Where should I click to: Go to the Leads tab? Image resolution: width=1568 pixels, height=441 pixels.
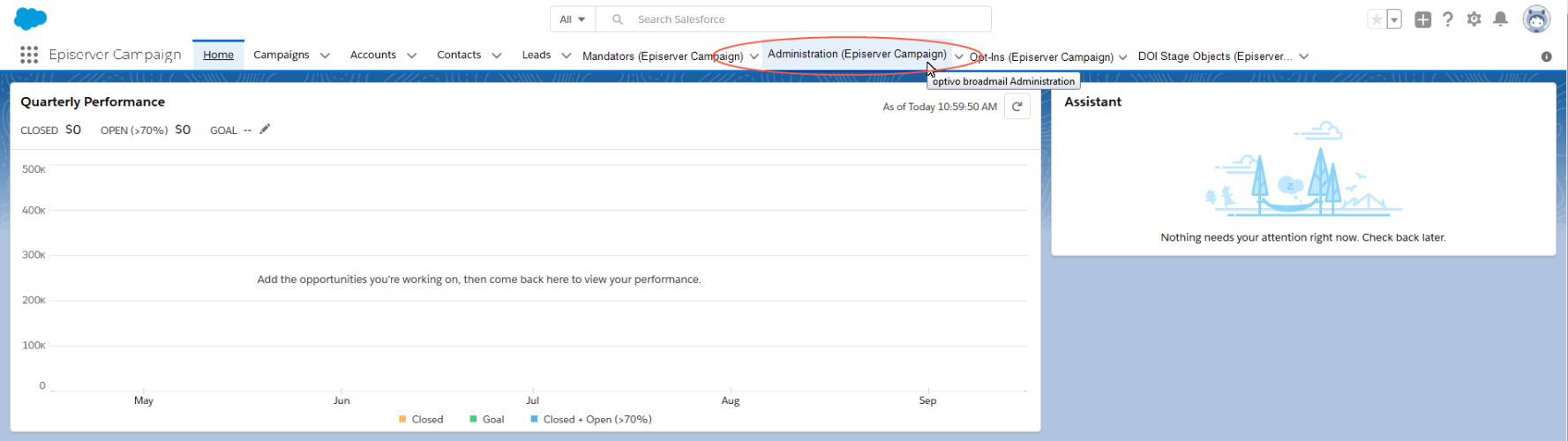tap(536, 55)
